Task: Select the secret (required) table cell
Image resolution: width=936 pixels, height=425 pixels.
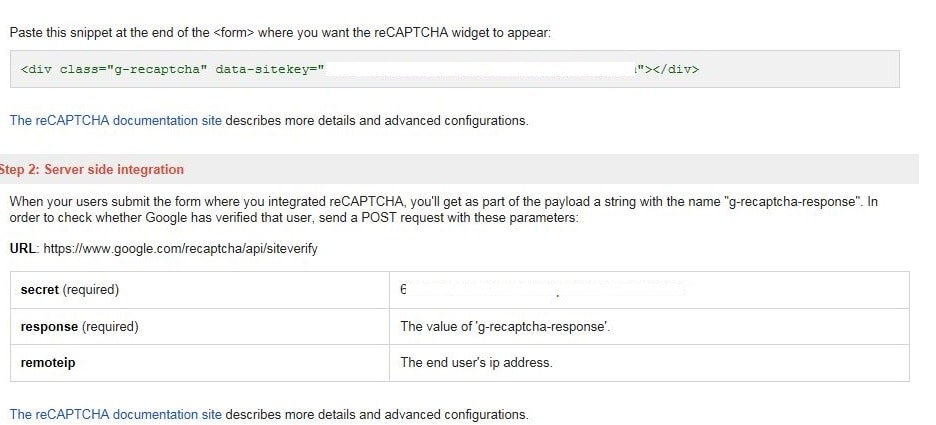Action: (x=200, y=290)
